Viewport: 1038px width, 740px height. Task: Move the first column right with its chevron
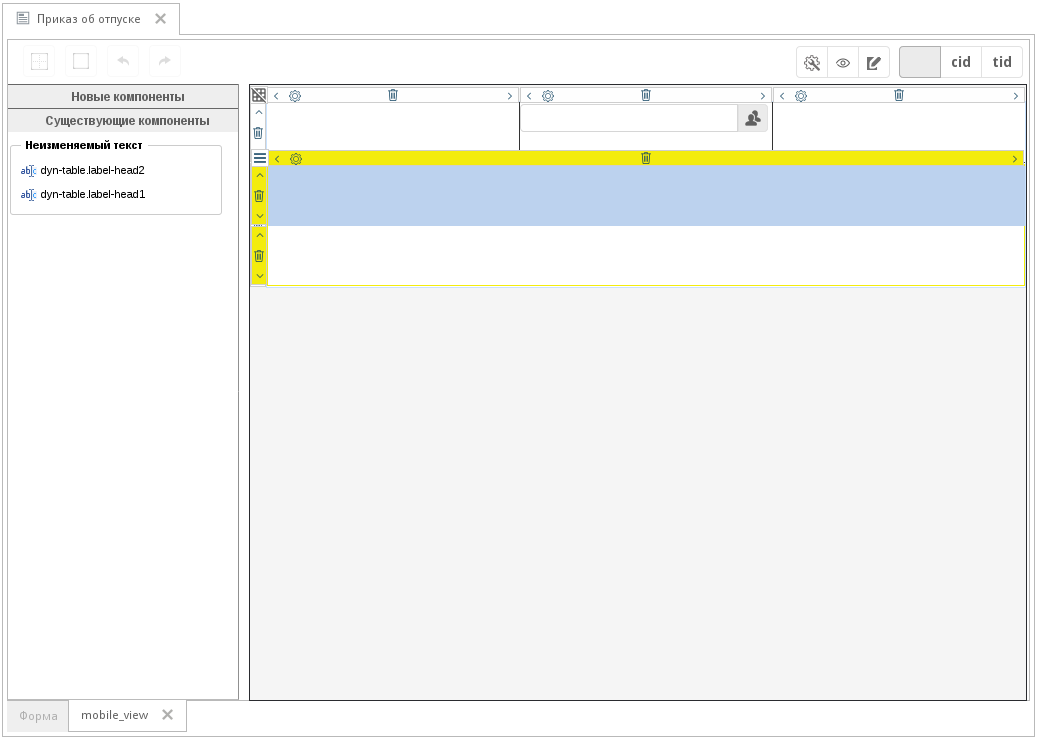tap(510, 96)
